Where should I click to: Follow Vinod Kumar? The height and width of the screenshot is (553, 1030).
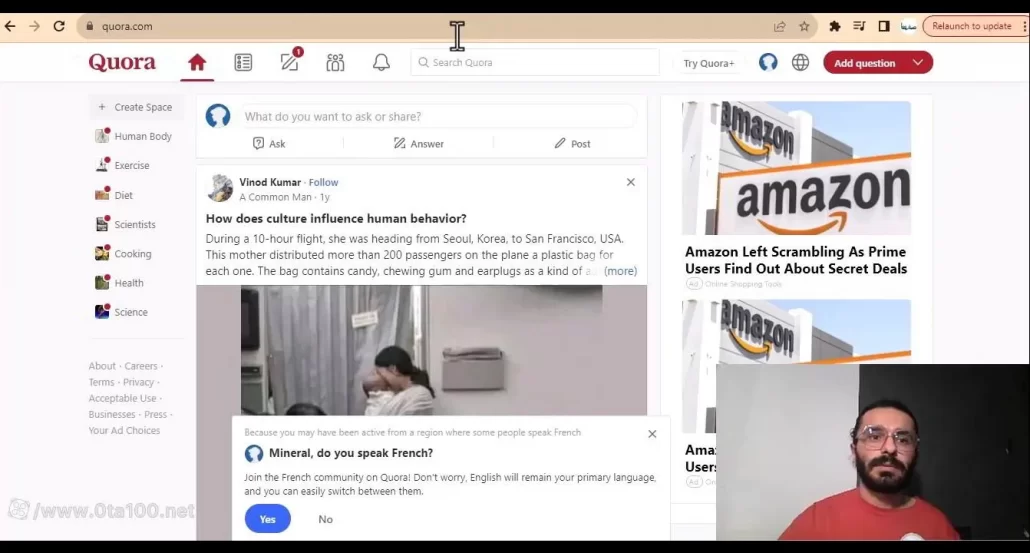tap(323, 182)
